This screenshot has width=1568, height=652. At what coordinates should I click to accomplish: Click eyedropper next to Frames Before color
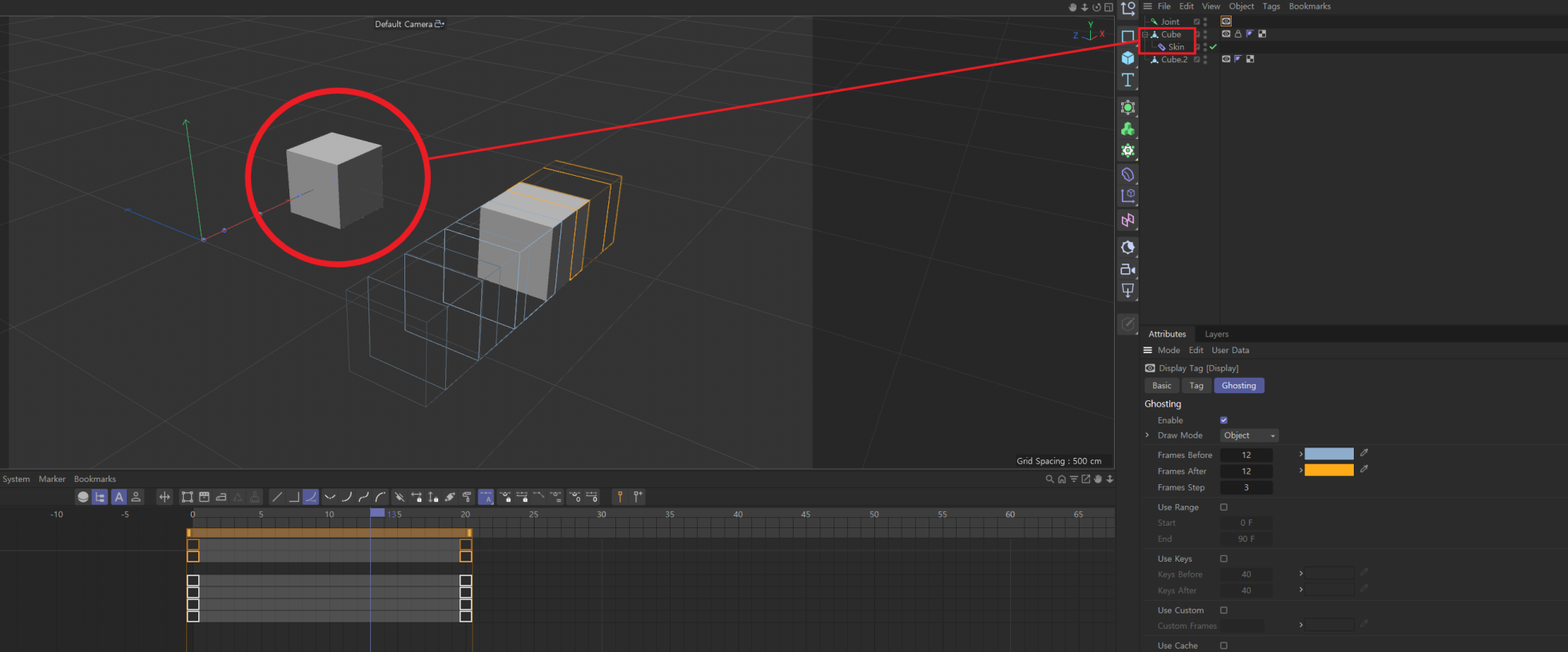[1364, 453]
